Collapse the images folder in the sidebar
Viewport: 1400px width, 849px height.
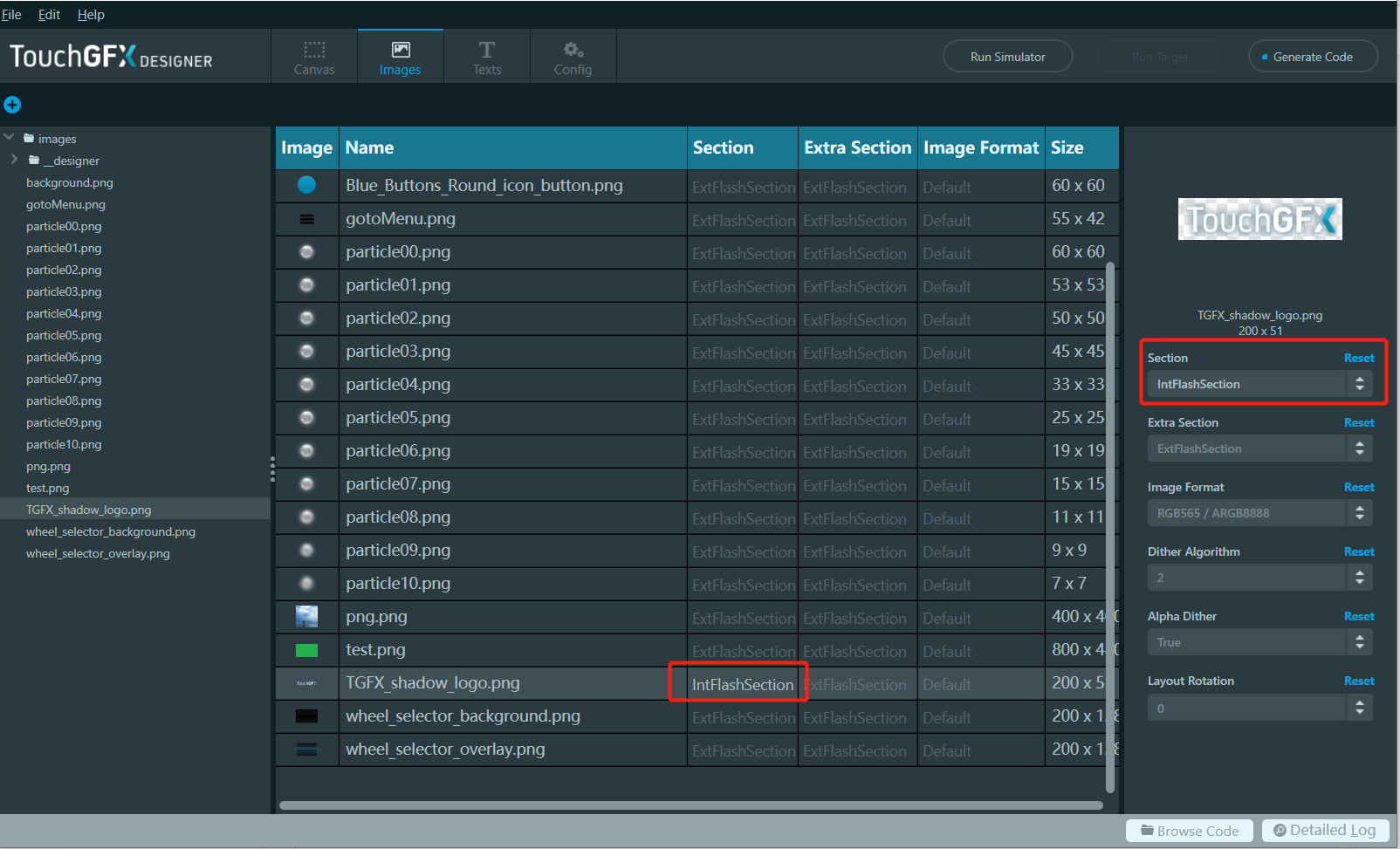coord(9,137)
